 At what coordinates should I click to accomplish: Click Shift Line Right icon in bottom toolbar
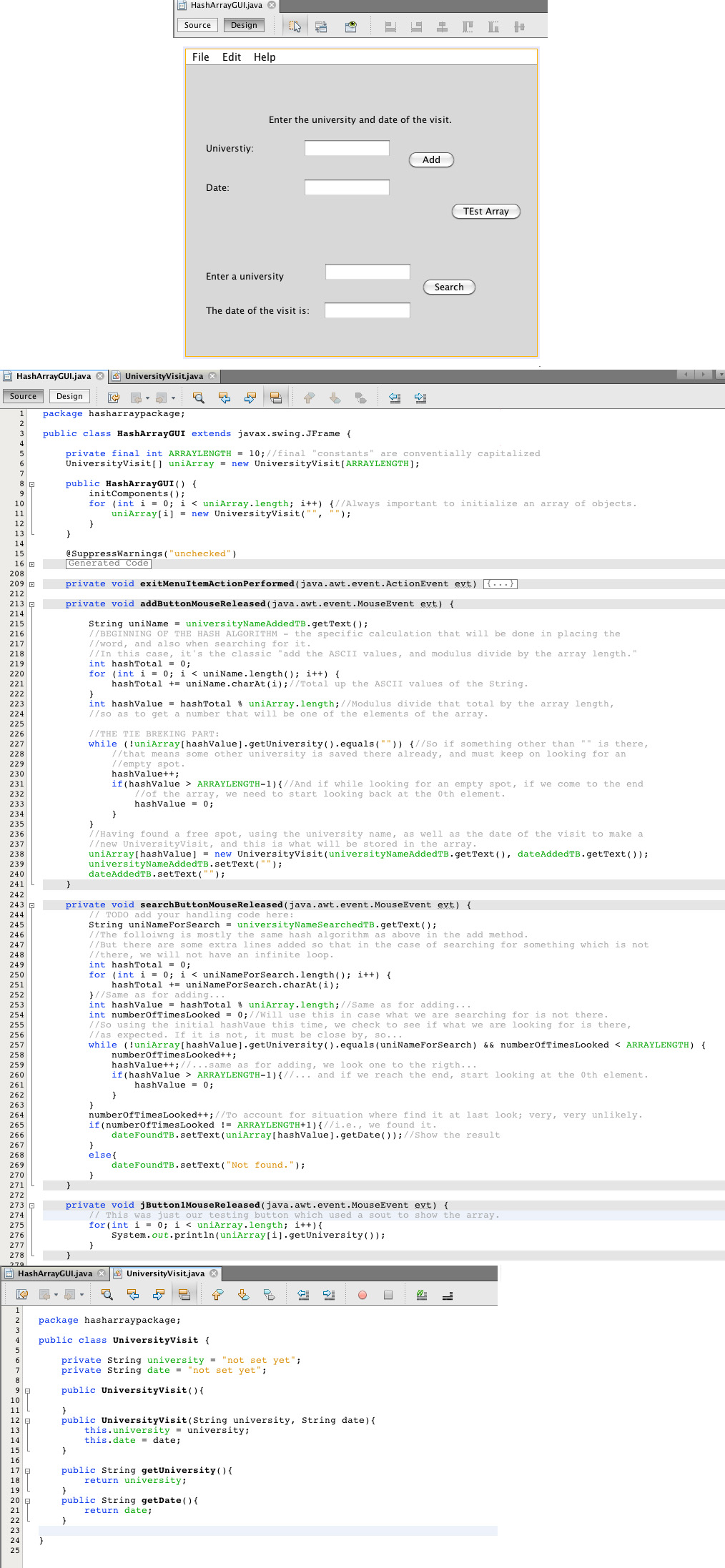[x=329, y=1295]
